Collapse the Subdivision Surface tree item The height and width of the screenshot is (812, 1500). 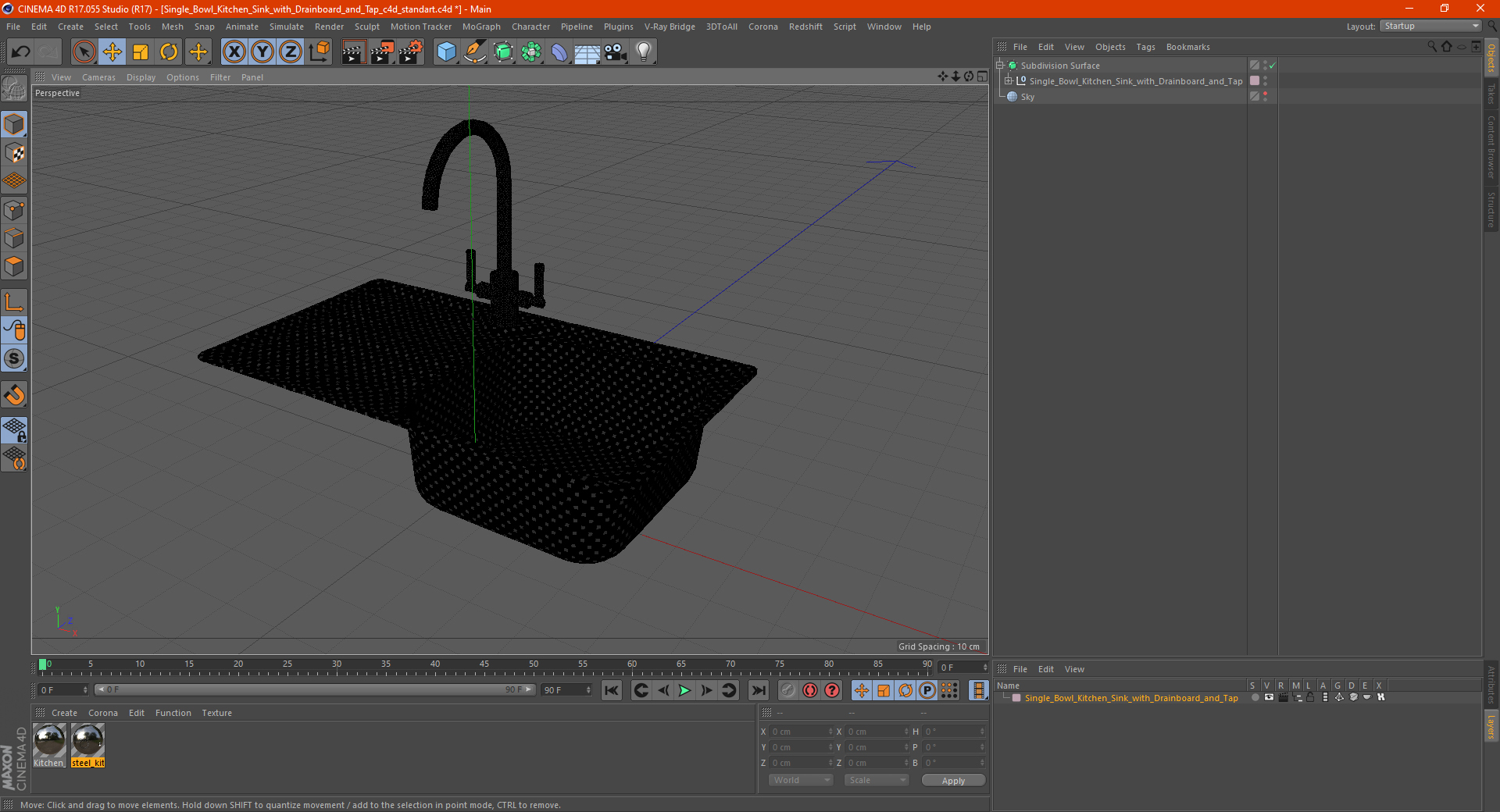point(999,66)
